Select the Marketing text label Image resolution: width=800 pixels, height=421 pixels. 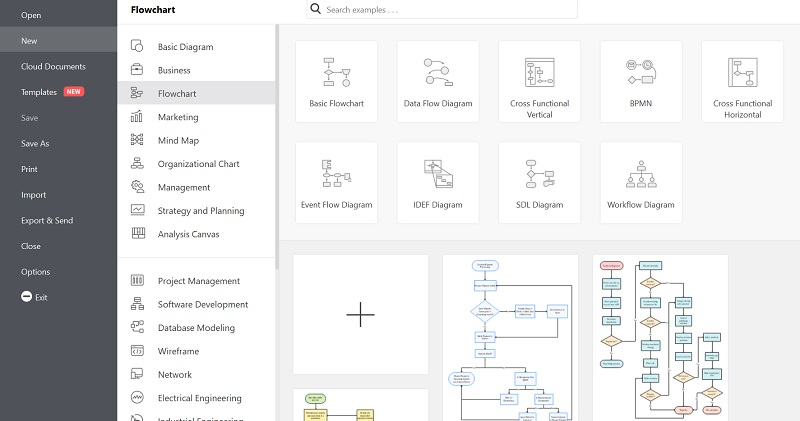coord(178,117)
